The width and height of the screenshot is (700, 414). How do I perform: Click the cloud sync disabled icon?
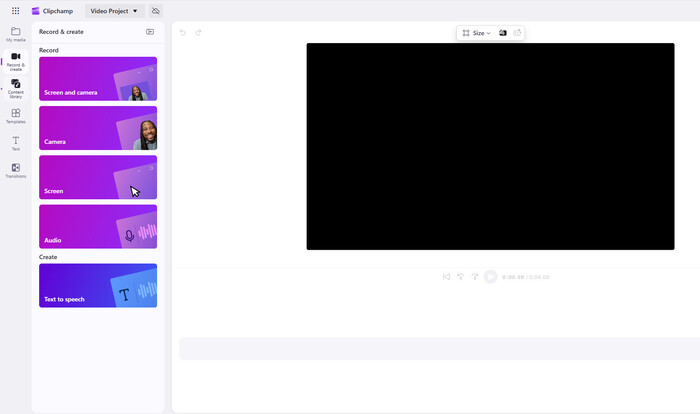tap(156, 11)
